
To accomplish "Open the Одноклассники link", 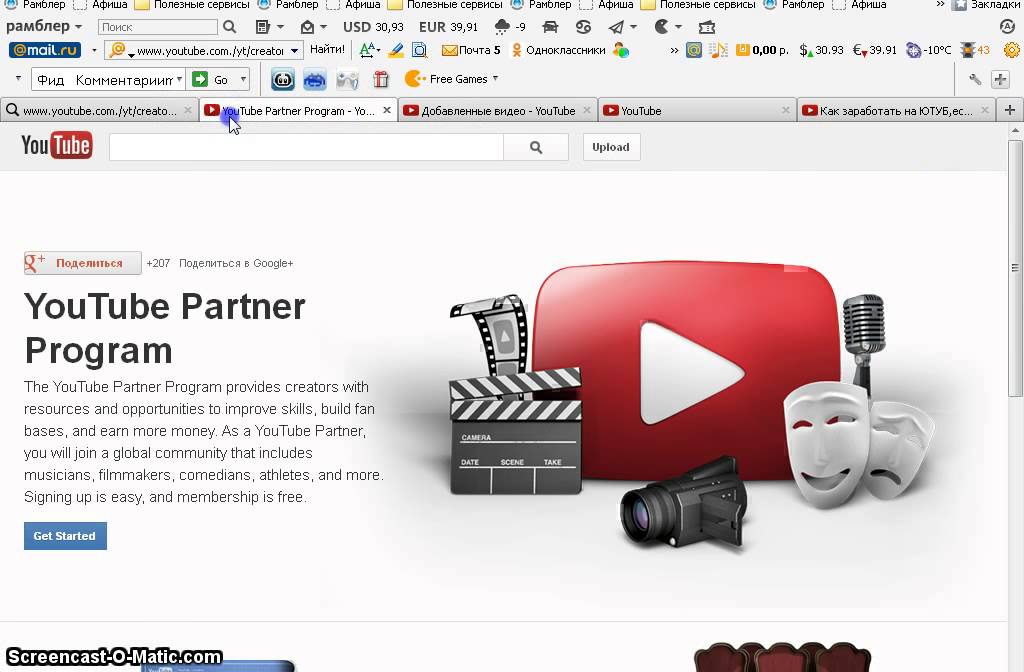I will (559, 50).
